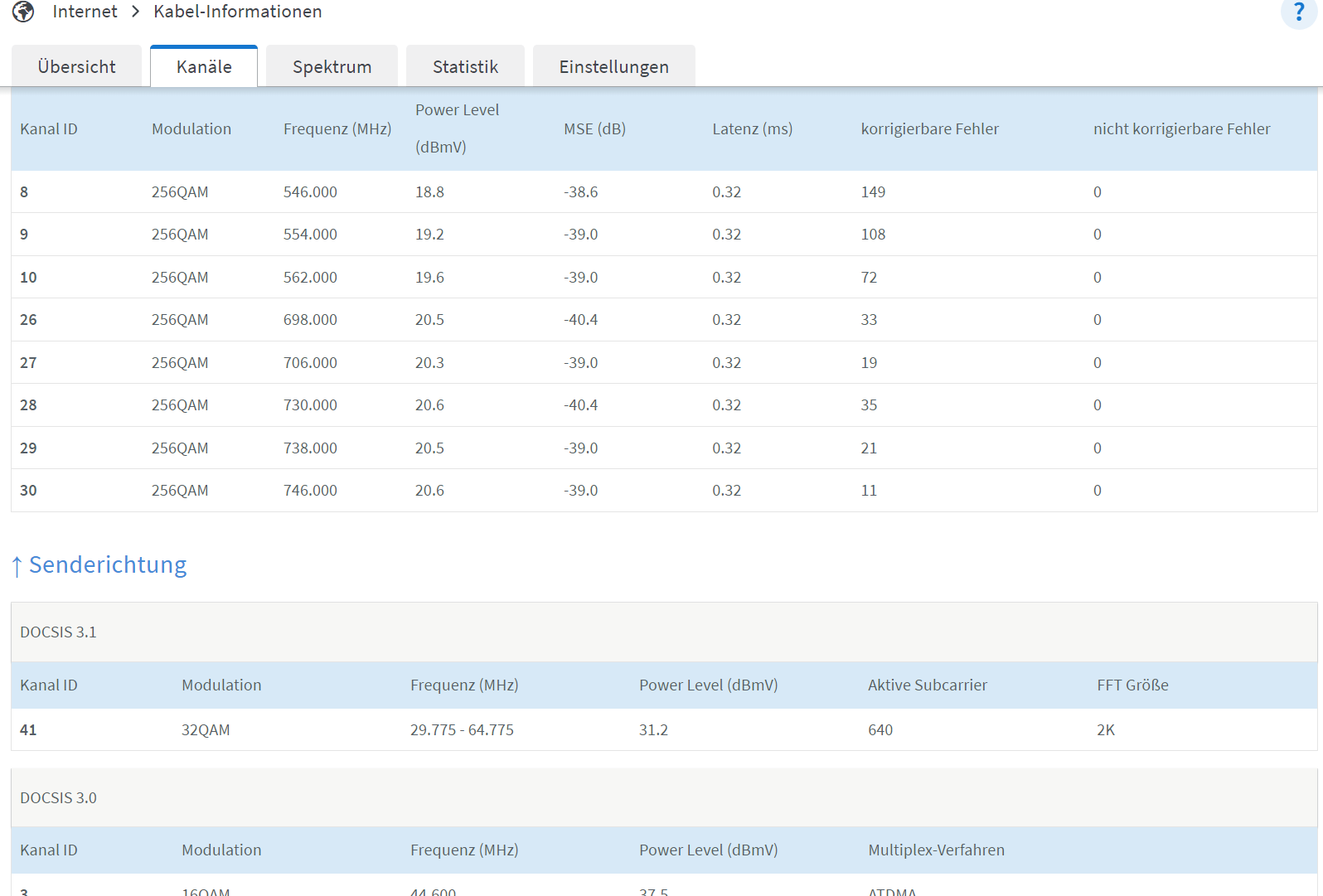Click frequency value 738.000

point(310,448)
